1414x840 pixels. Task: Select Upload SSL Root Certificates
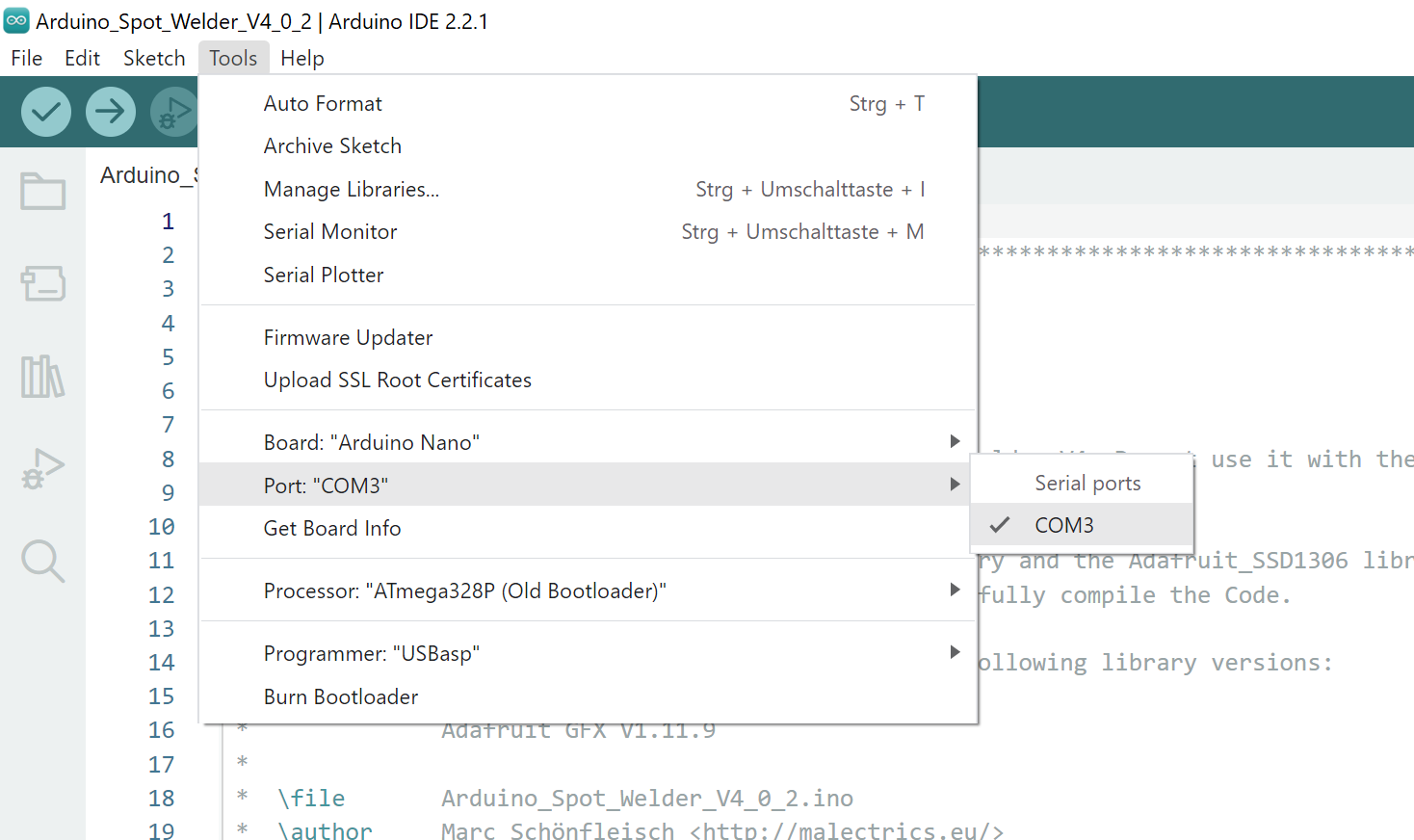click(x=588, y=380)
